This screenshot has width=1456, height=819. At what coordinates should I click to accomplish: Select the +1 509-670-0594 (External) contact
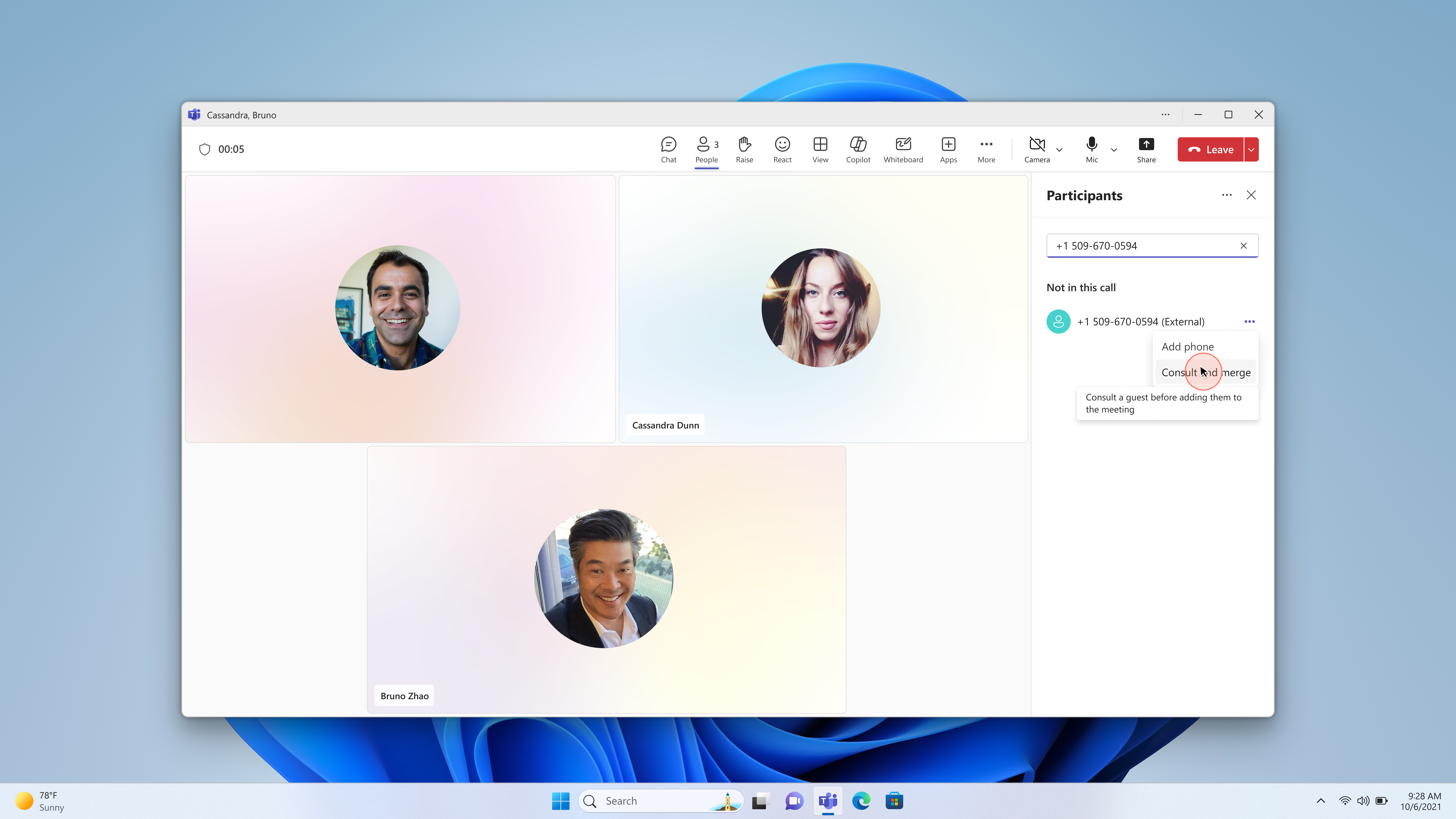click(x=1141, y=322)
